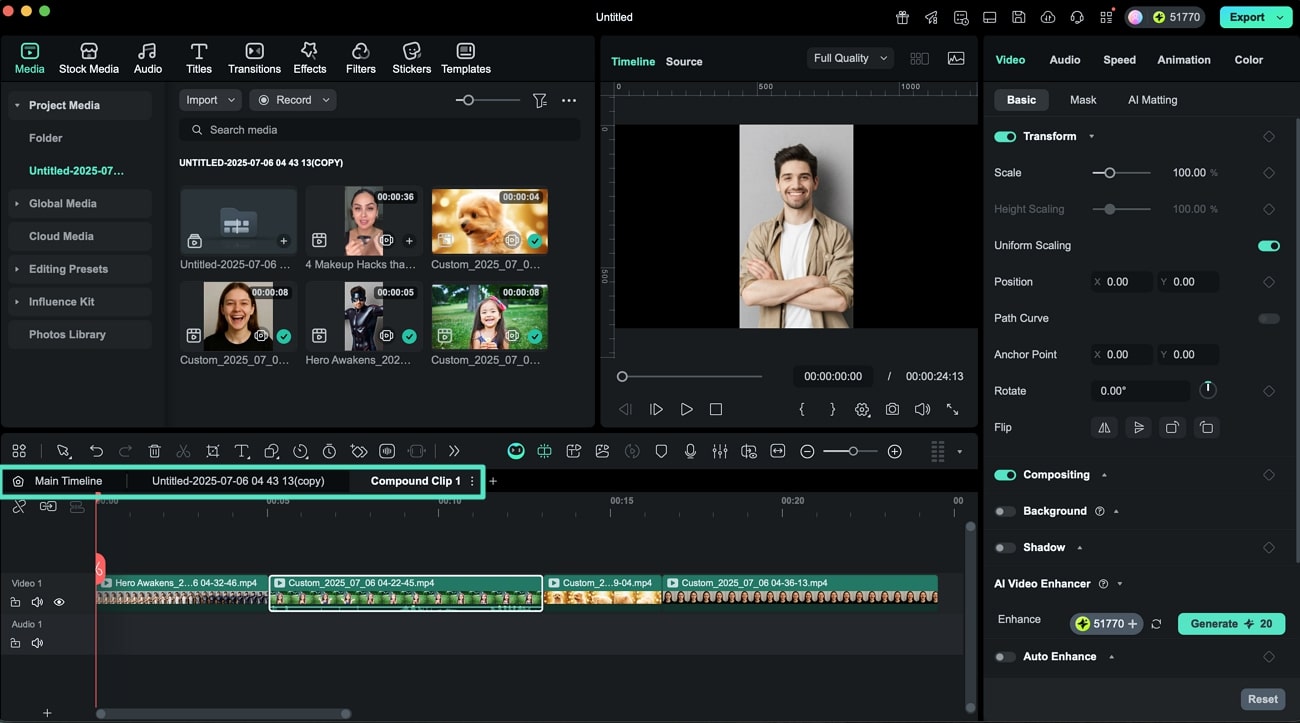Screen dimensions: 1300x723
Task: Open the Full Quality dropdown
Action: pos(850,58)
